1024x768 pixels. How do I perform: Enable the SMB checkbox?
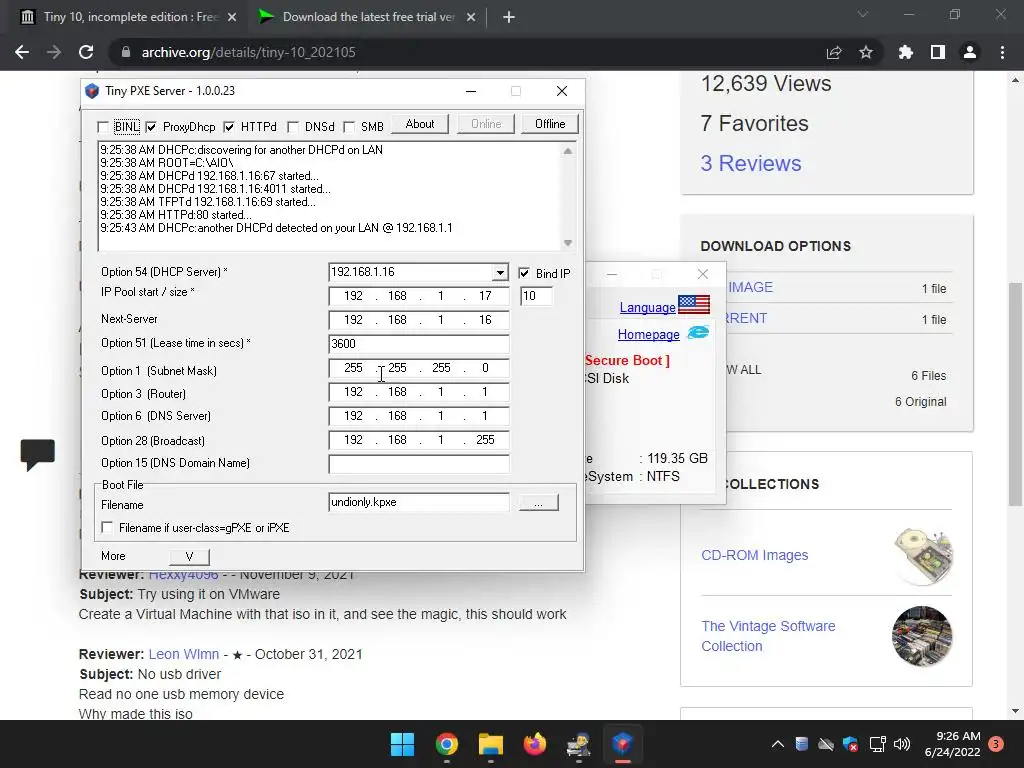click(x=349, y=127)
